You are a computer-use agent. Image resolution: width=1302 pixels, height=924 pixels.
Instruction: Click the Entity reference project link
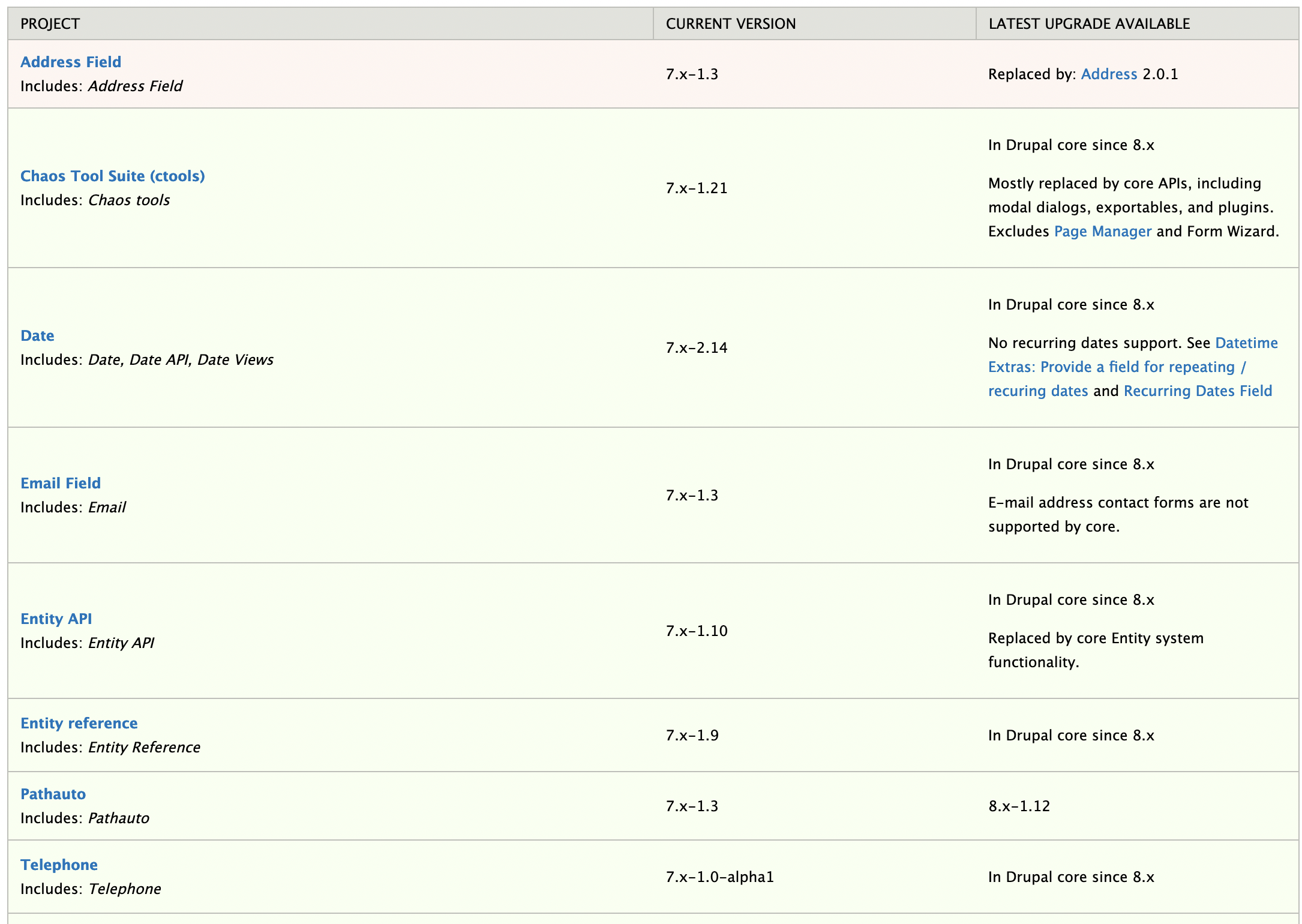point(79,723)
